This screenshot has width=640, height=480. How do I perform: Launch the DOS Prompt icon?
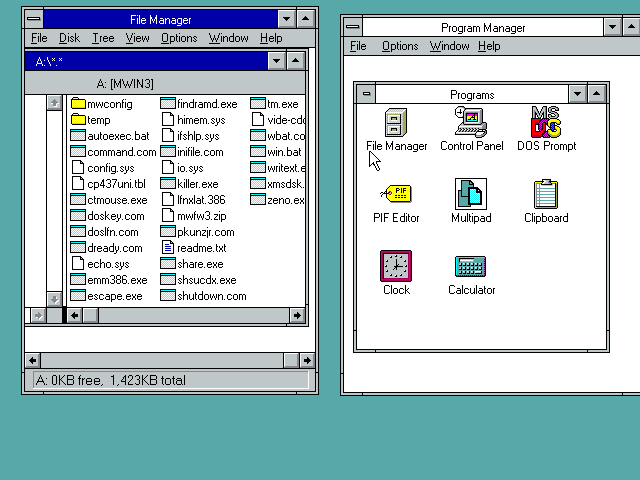pyautogui.click(x=546, y=123)
